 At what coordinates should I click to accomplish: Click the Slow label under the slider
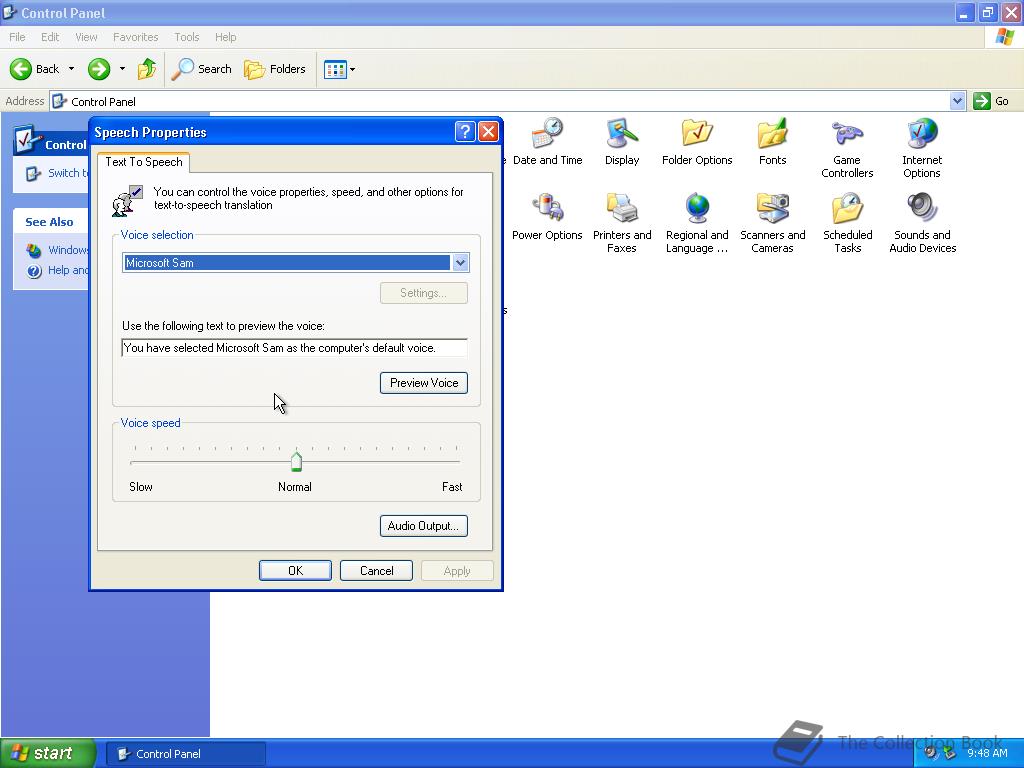point(141,487)
